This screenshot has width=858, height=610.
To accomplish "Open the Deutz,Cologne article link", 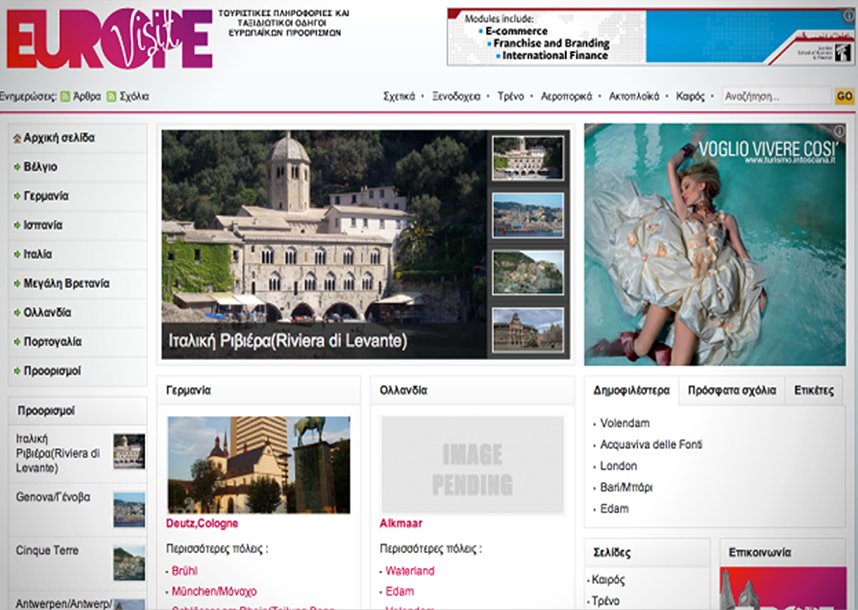I will point(202,523).
